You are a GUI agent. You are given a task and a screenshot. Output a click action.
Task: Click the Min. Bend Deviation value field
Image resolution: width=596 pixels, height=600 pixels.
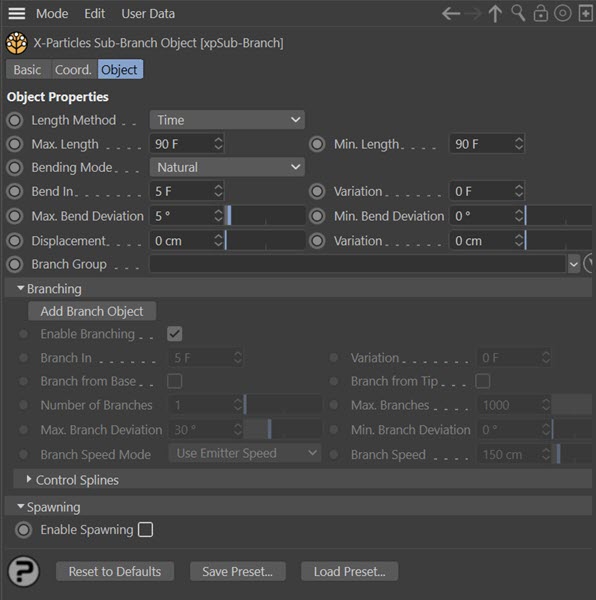482,216
